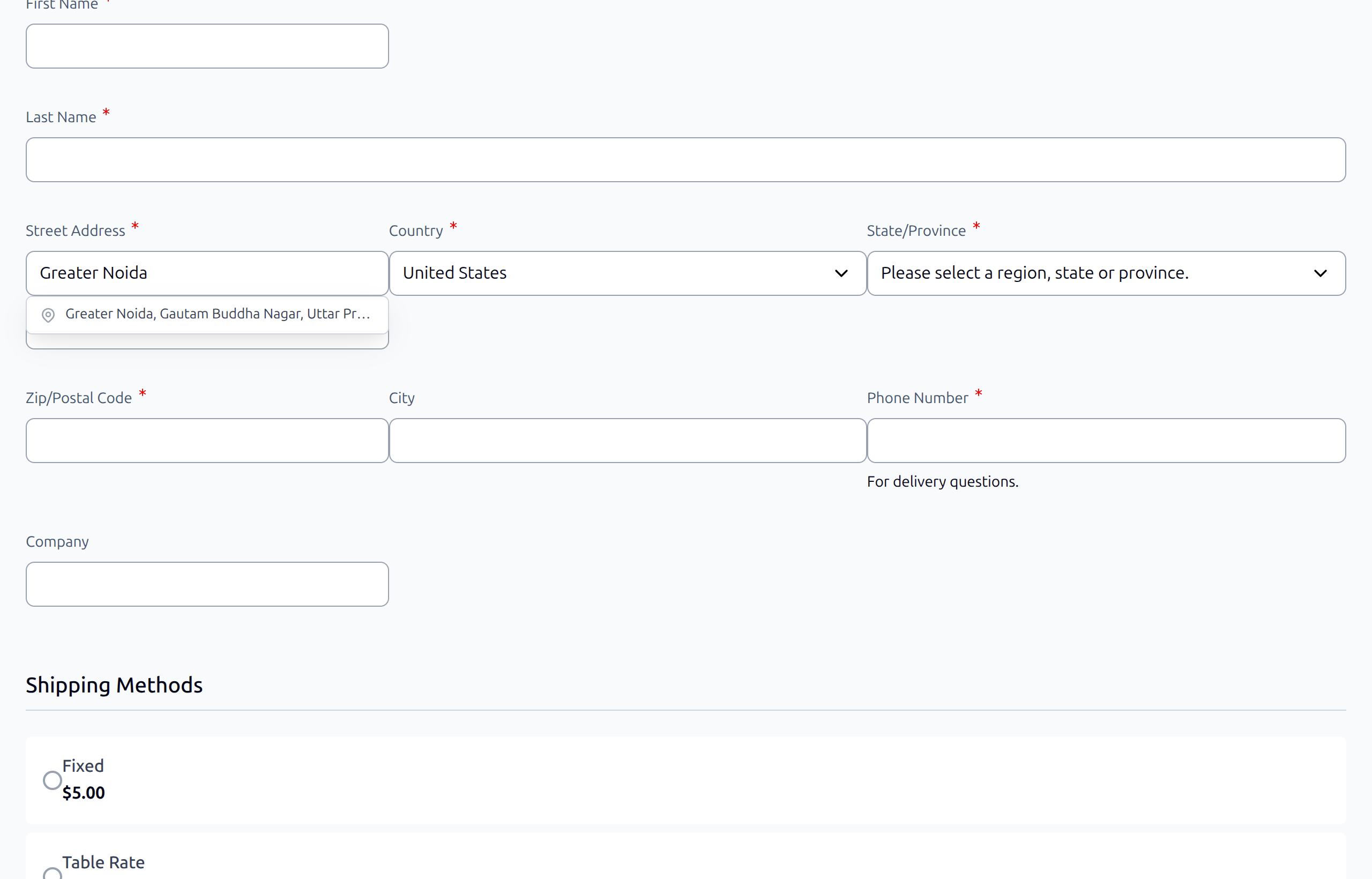Select the Greater Noida, Gautam Buddha Nagar suggestion
Image resolution: width=1372 pixels, height=879 pixels.
tap(207, 315)
